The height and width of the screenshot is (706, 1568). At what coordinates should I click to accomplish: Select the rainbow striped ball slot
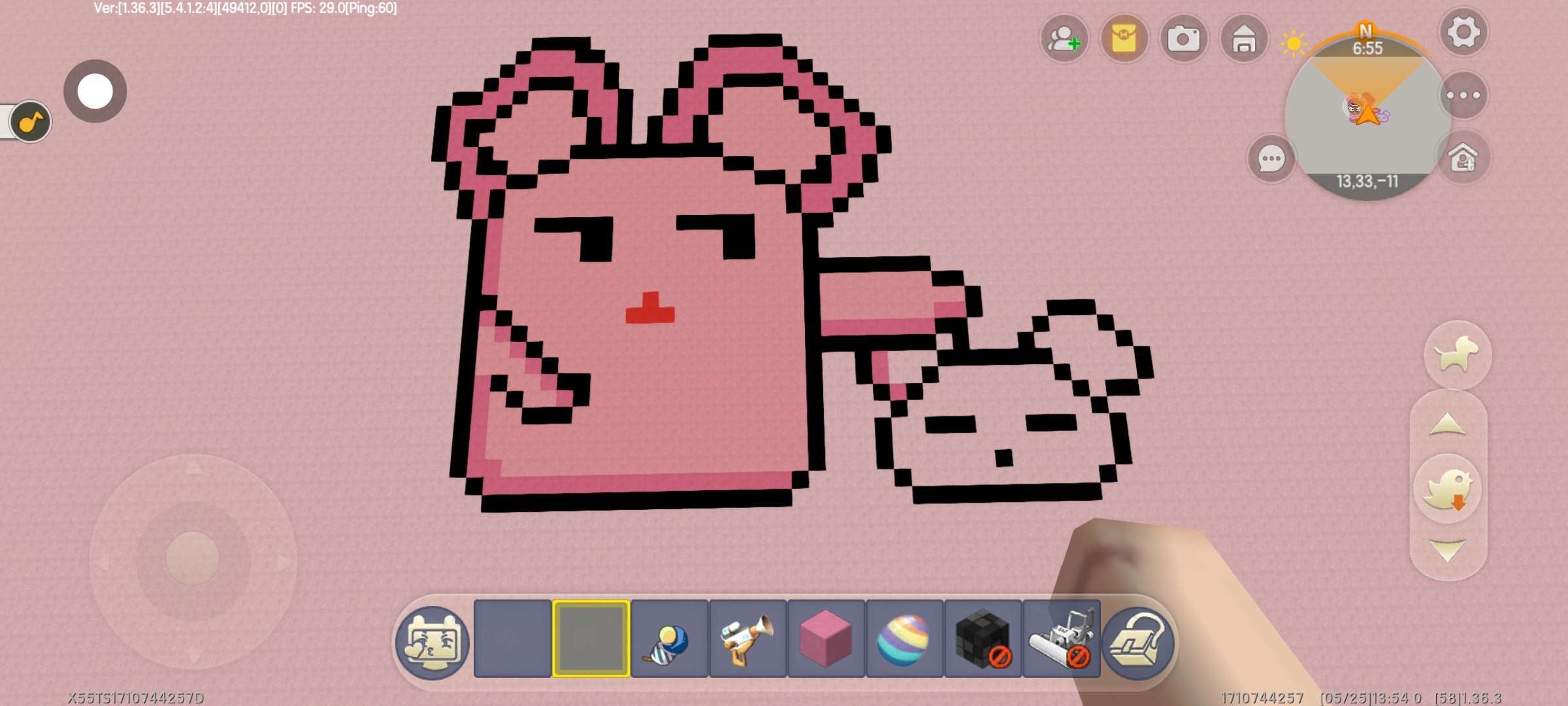[x=904, y=639]
